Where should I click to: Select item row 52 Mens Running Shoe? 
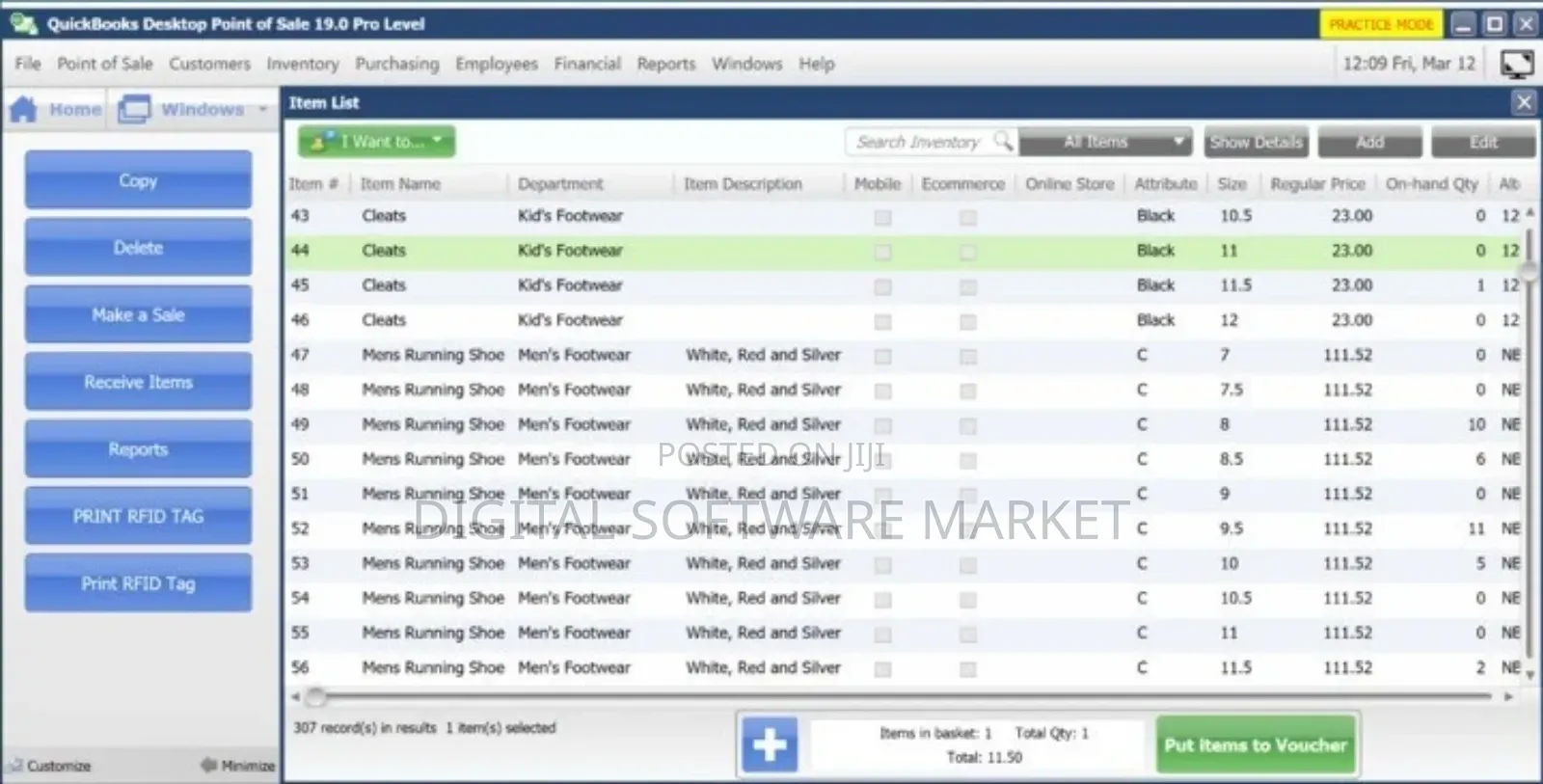(x=905, y=528)
